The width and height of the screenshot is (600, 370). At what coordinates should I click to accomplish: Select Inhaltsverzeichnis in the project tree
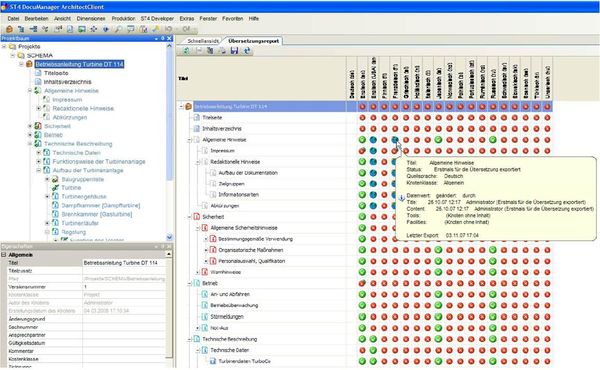click(67, 82)
